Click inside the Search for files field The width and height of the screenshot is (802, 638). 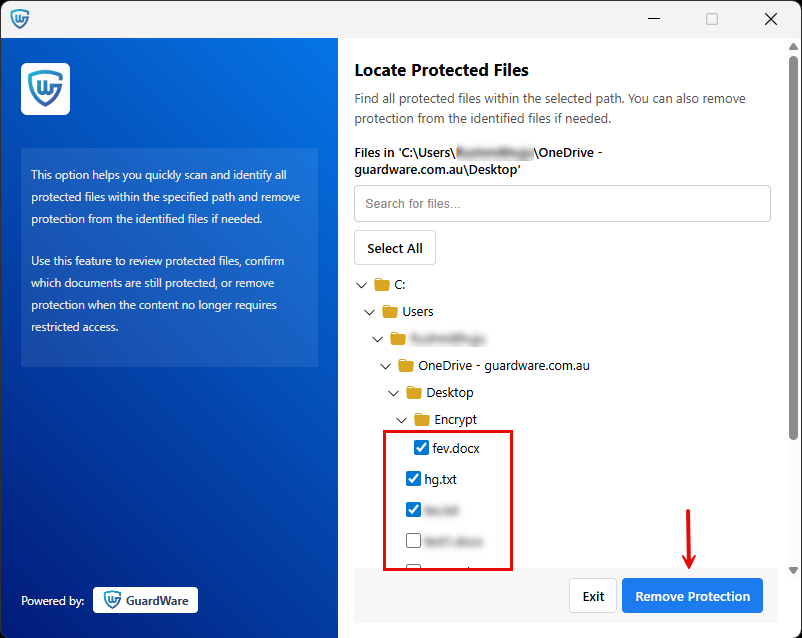[562, 203]
